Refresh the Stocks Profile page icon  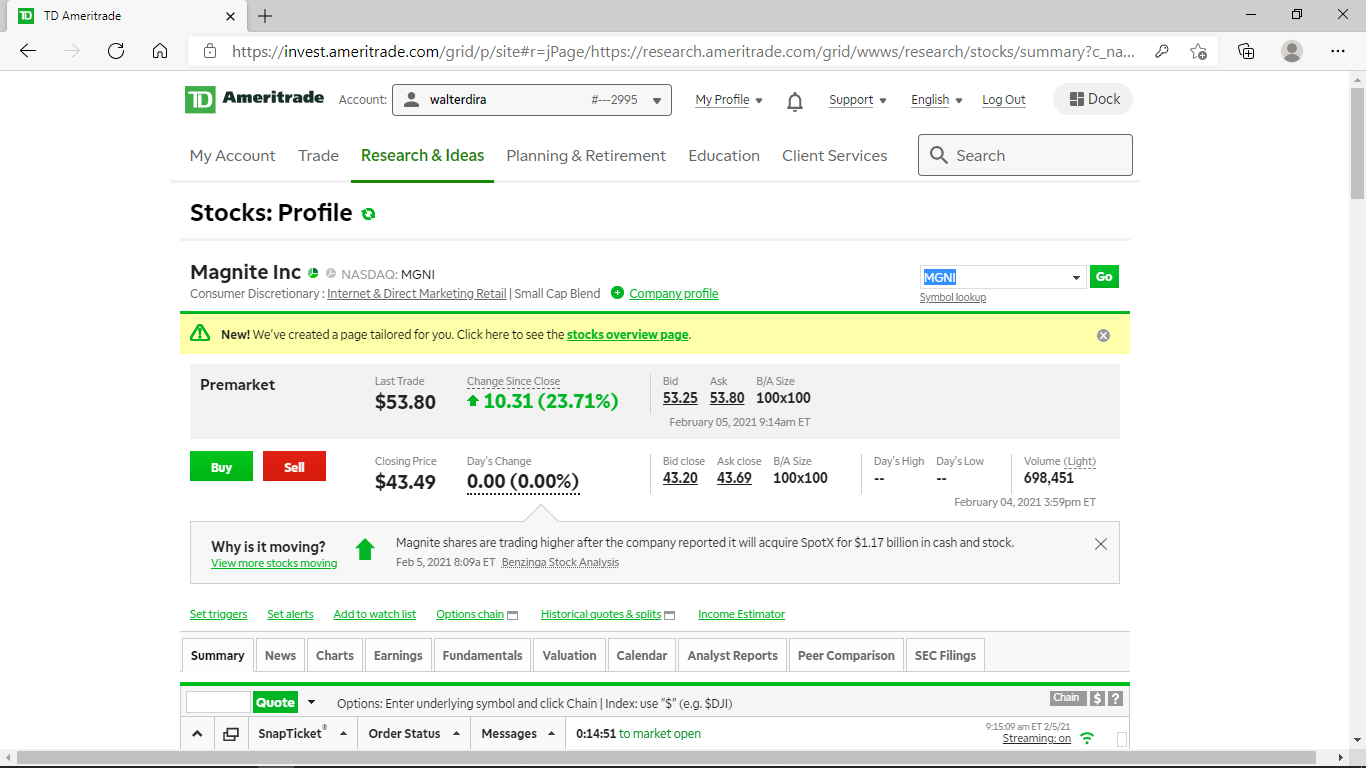[369, 214]
